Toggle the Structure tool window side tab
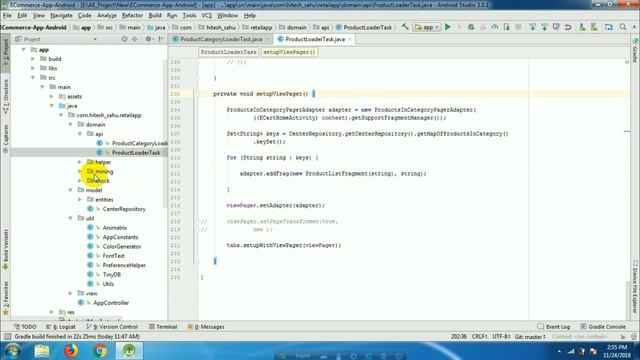This screenshot has width=640, height=360. [6, 96]
